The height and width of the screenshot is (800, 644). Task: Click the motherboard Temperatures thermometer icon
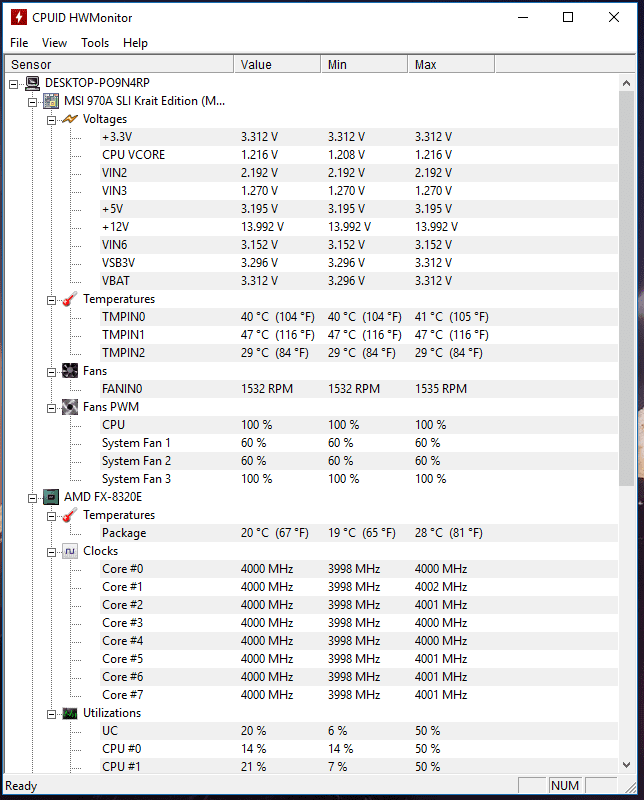tap(70, 299)
